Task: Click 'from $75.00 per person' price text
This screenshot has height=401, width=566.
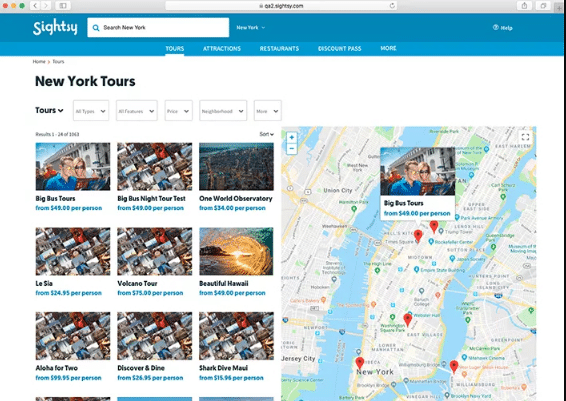Action: point(150,293)
